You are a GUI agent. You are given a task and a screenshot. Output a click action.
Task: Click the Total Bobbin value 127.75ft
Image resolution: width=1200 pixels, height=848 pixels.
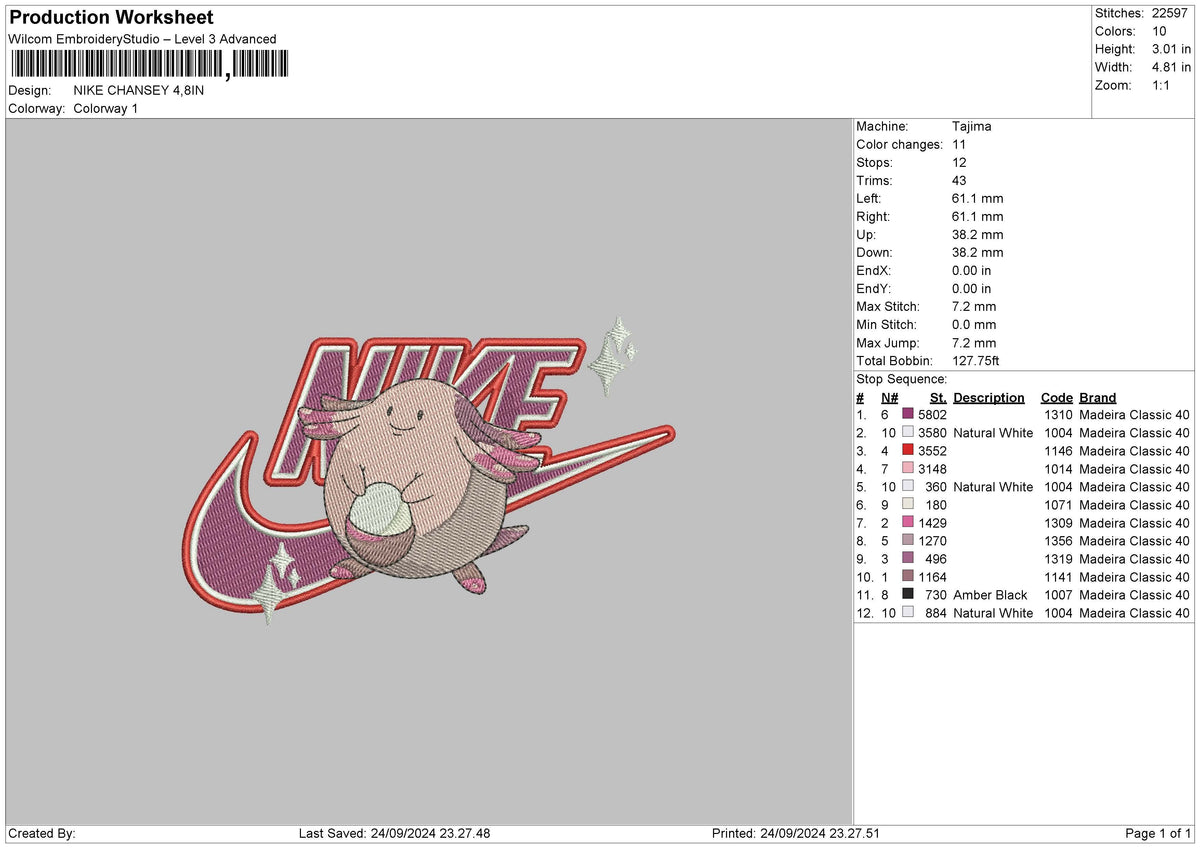[x=976, y=360]
